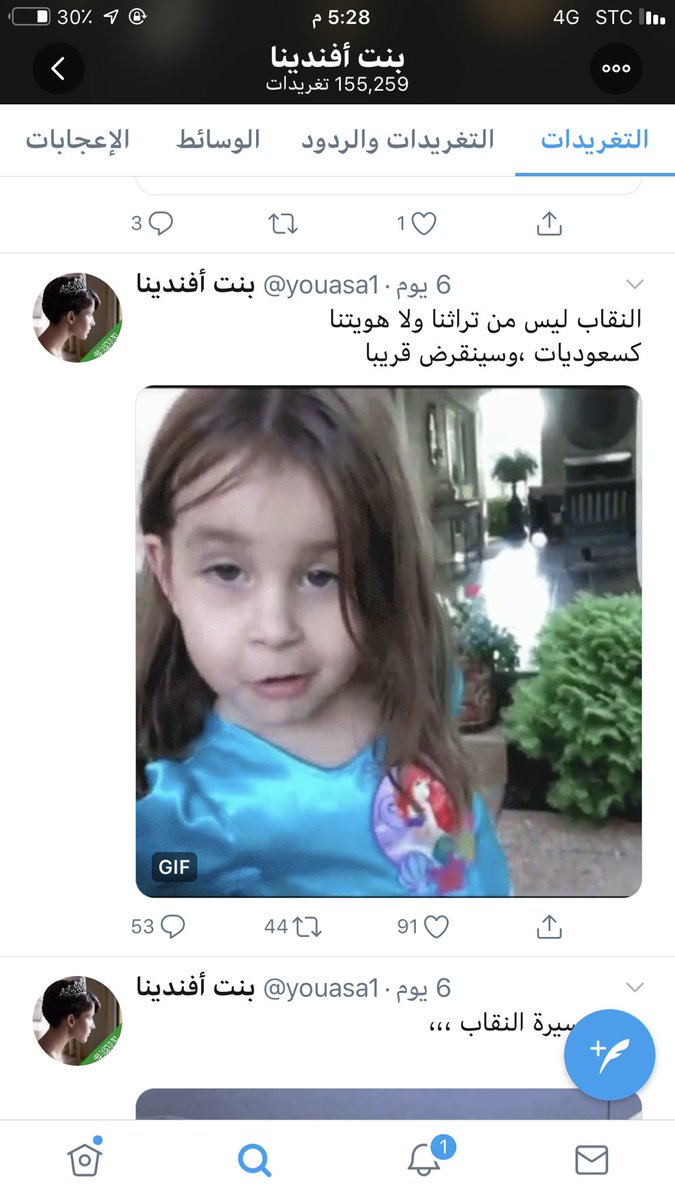Like the GIF tweet with 91 likes

(x=422, y=927)
